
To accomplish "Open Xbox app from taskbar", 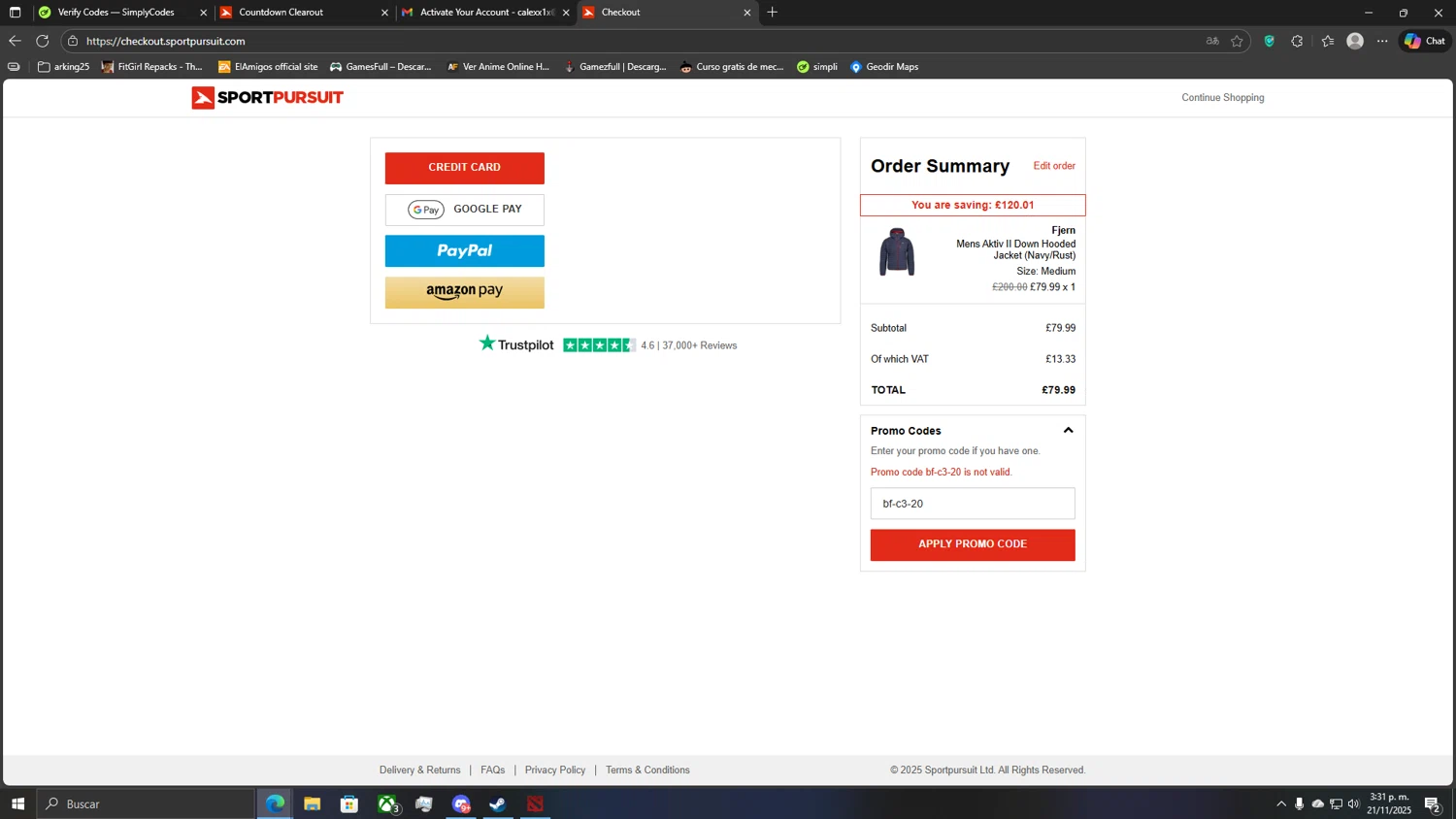I will tap(387, 803).
